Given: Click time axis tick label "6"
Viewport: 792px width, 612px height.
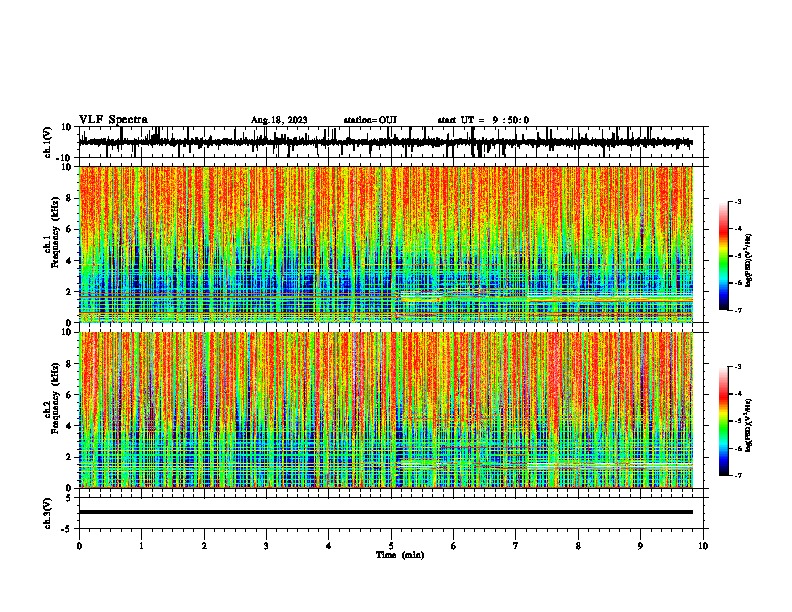Looking at the screenshot, I should [454, 546].
